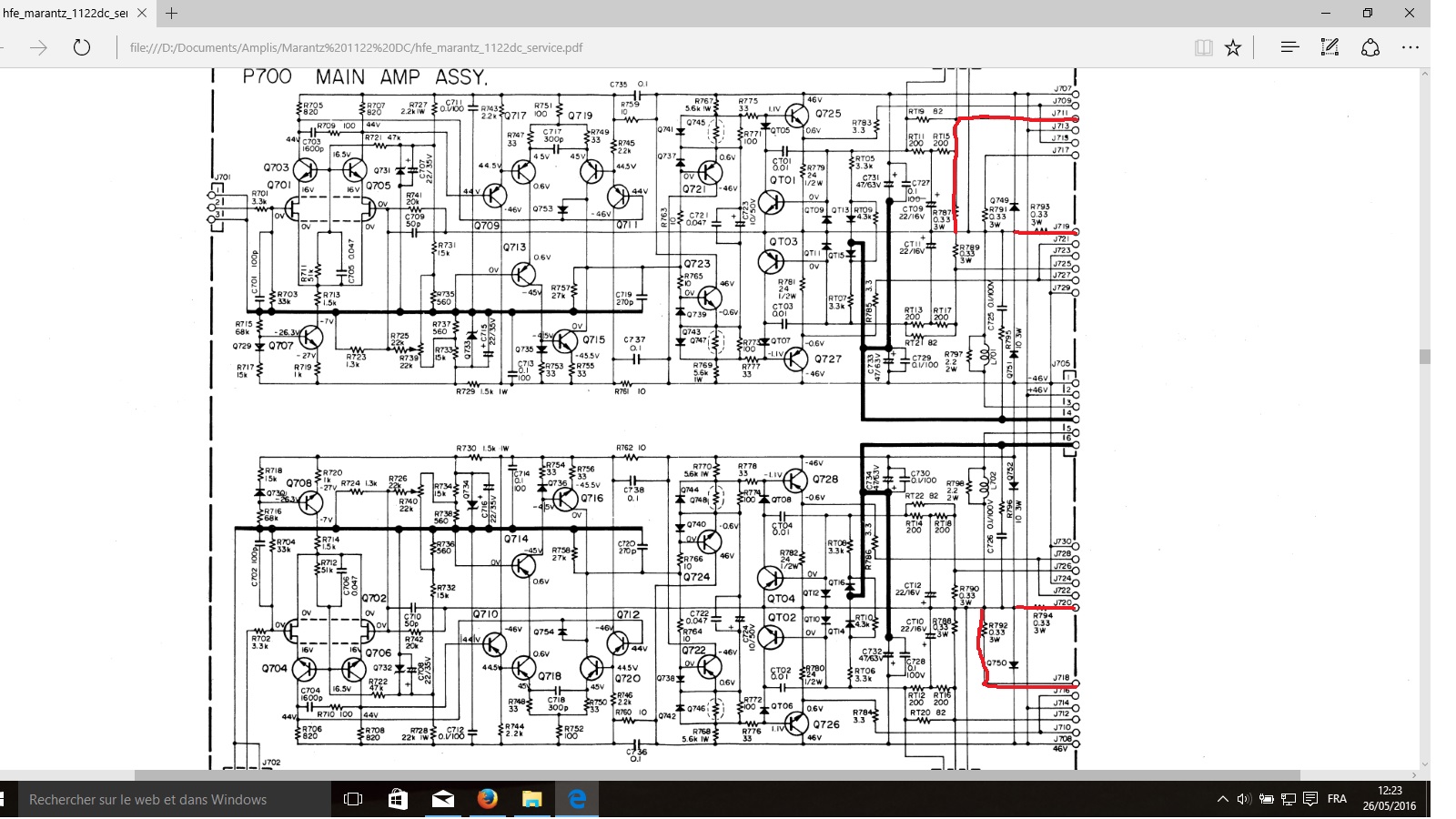This screenshot has height=819, width=1456.
Task: Make a Web Note pen icon
Action: click(1330, 47)
